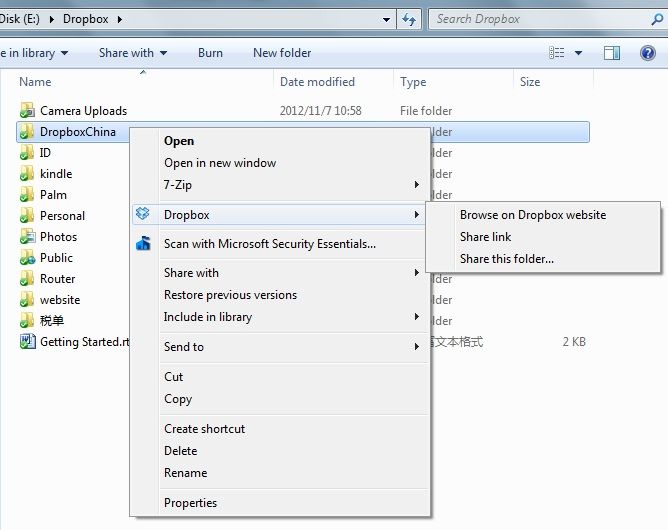
Task: Click the kindle folder icon
Action: click(x=27, y=173)
